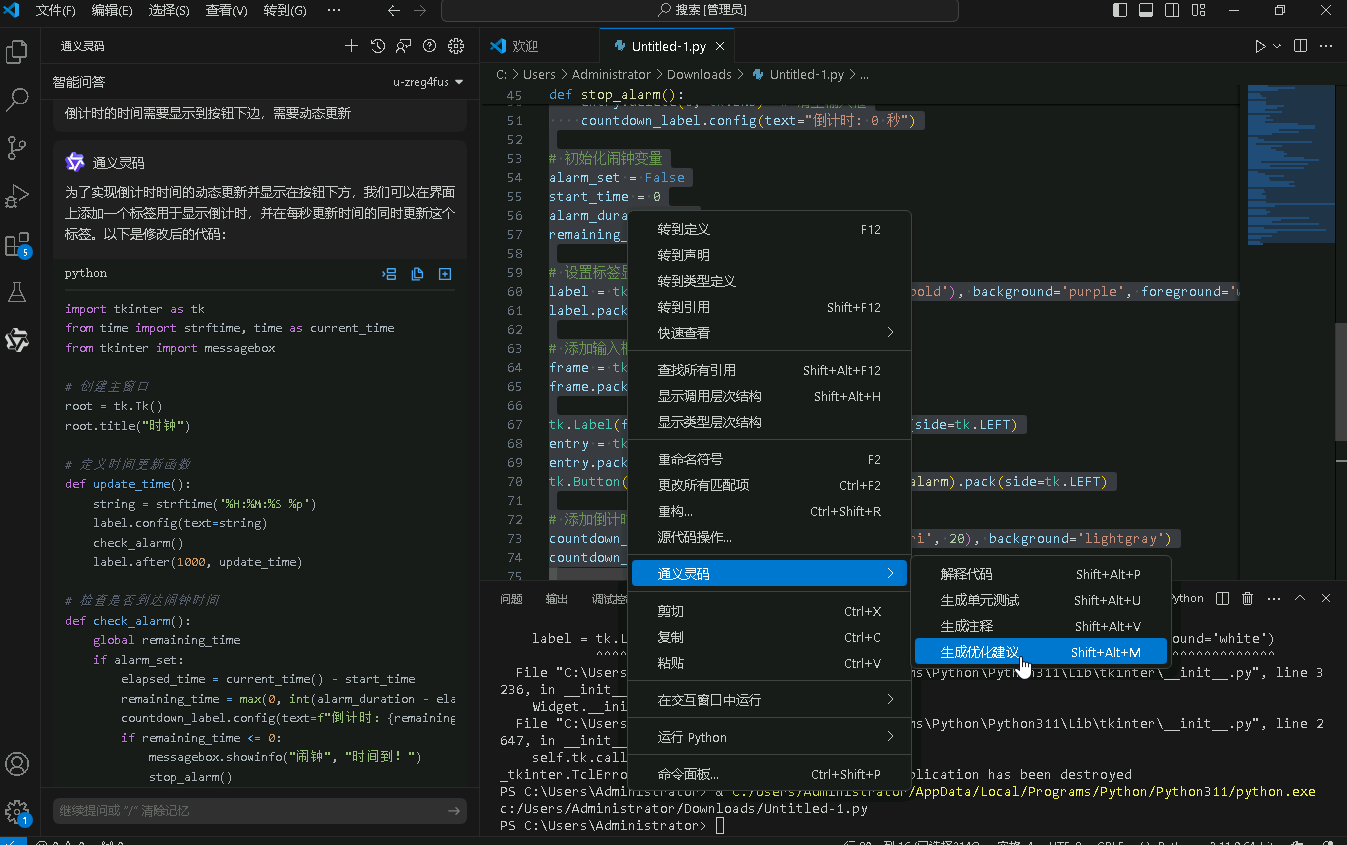Select 生成单元测试 from the submenu
1347x845 pixels.
pos(980,600)
